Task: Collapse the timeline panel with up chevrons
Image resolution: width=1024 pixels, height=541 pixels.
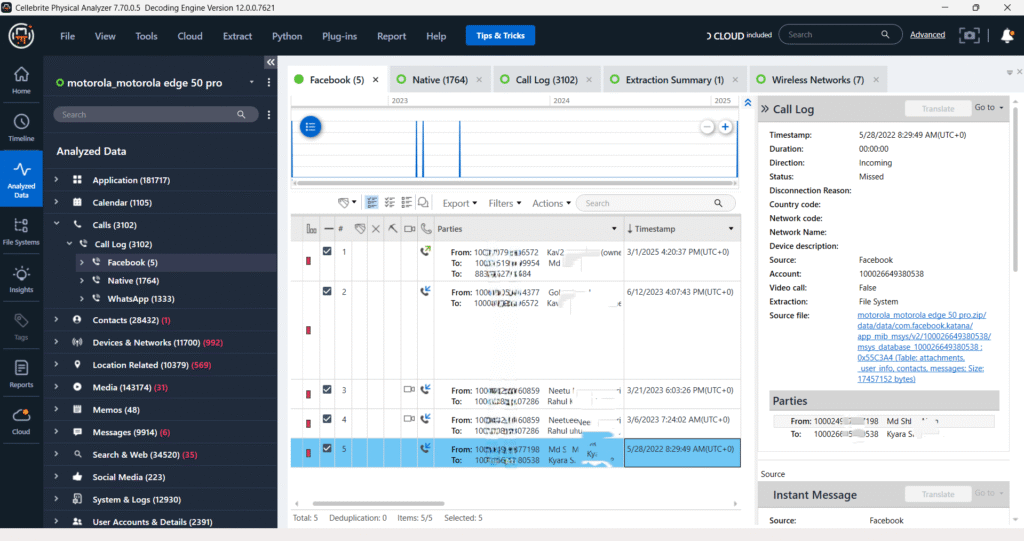Action: 748,103
